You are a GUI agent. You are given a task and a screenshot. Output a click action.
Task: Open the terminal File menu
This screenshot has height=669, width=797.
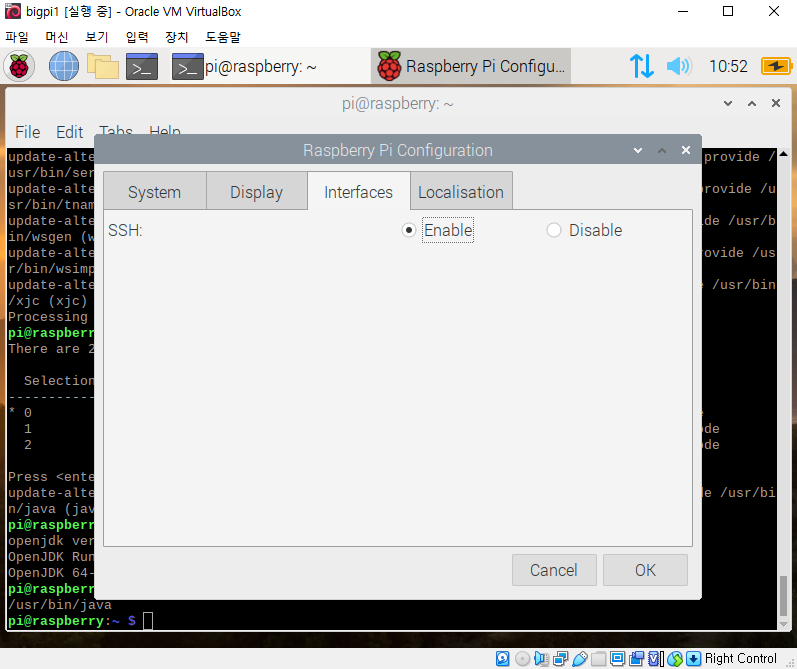click(x=27, y=132)
